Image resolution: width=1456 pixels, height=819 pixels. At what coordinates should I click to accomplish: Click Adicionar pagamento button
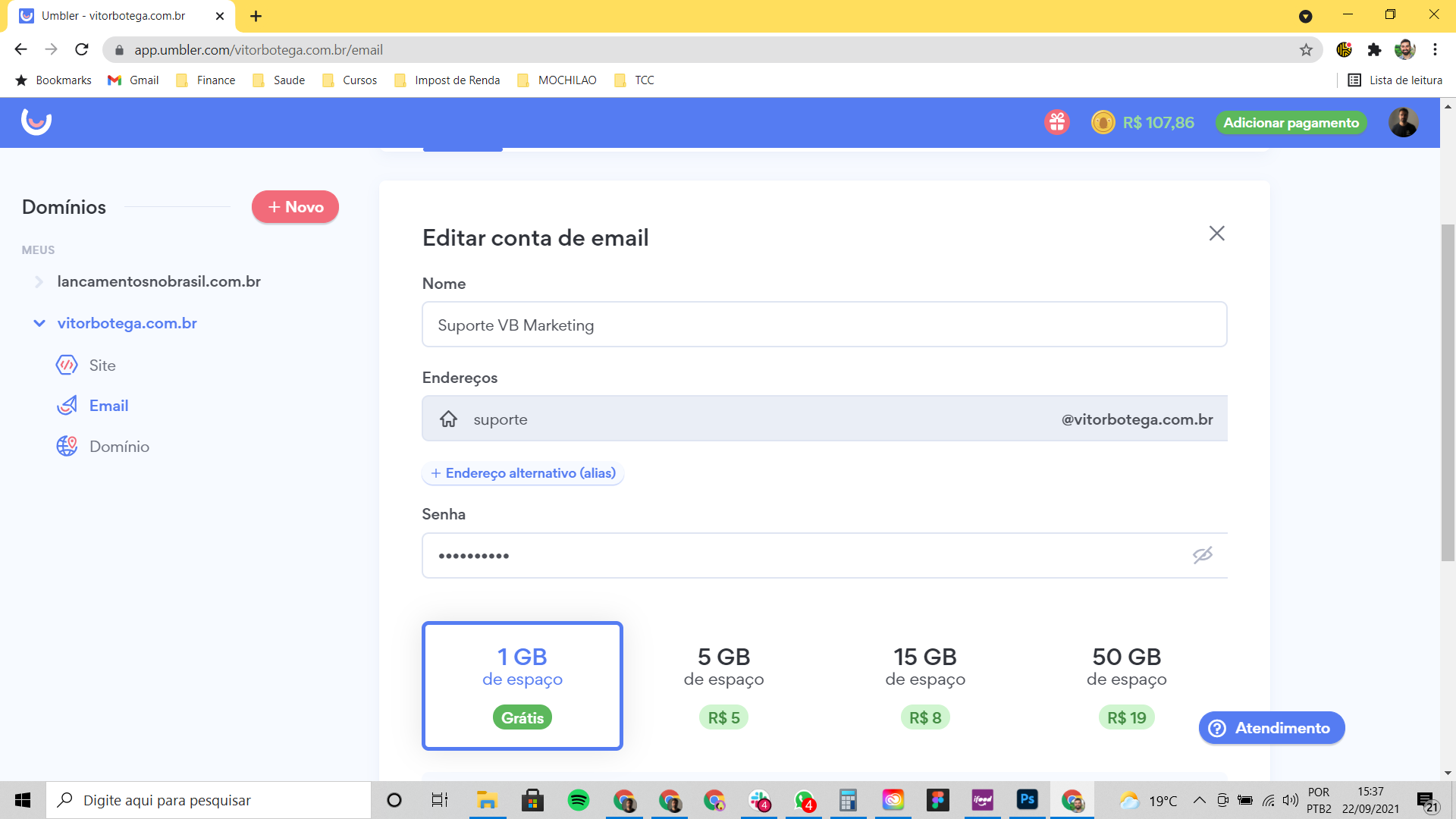click(1291, 123)
